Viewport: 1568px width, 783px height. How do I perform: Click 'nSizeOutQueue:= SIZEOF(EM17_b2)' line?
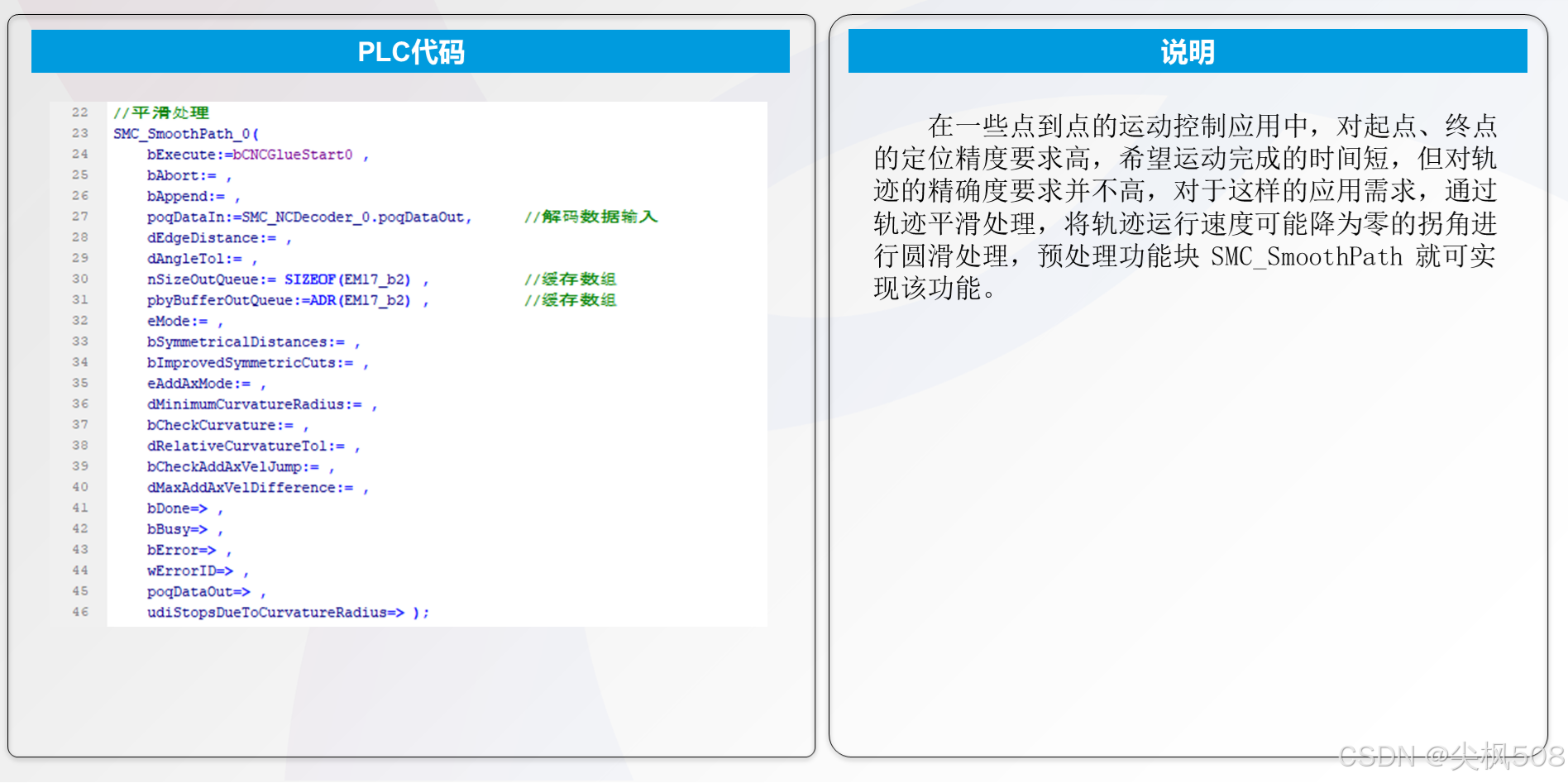click(288, 279)
